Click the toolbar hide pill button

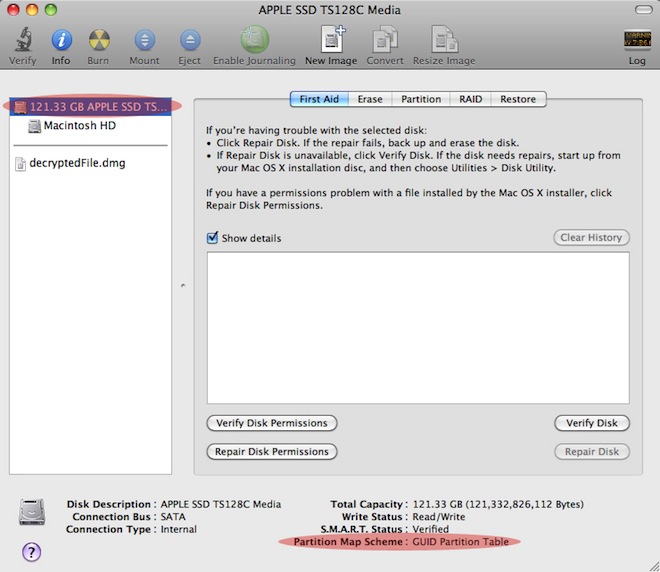[644, 10]
